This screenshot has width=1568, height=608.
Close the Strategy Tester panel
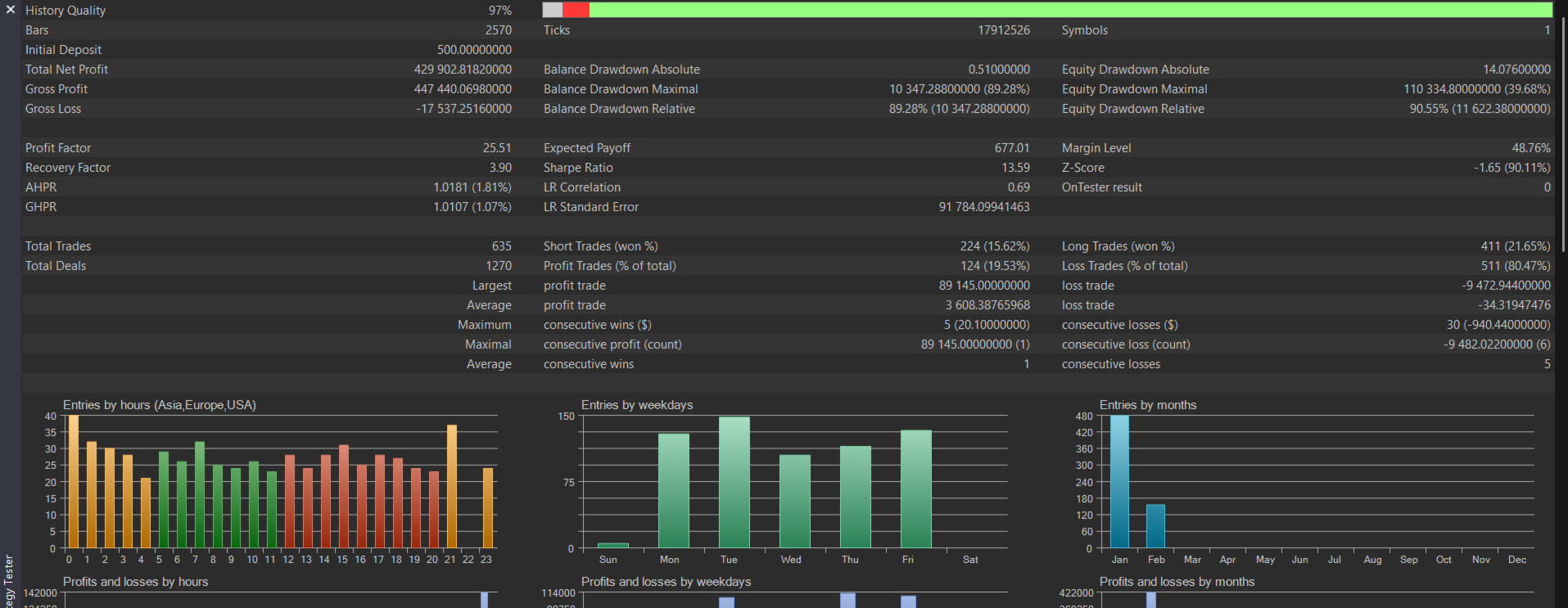coord(10,10)
